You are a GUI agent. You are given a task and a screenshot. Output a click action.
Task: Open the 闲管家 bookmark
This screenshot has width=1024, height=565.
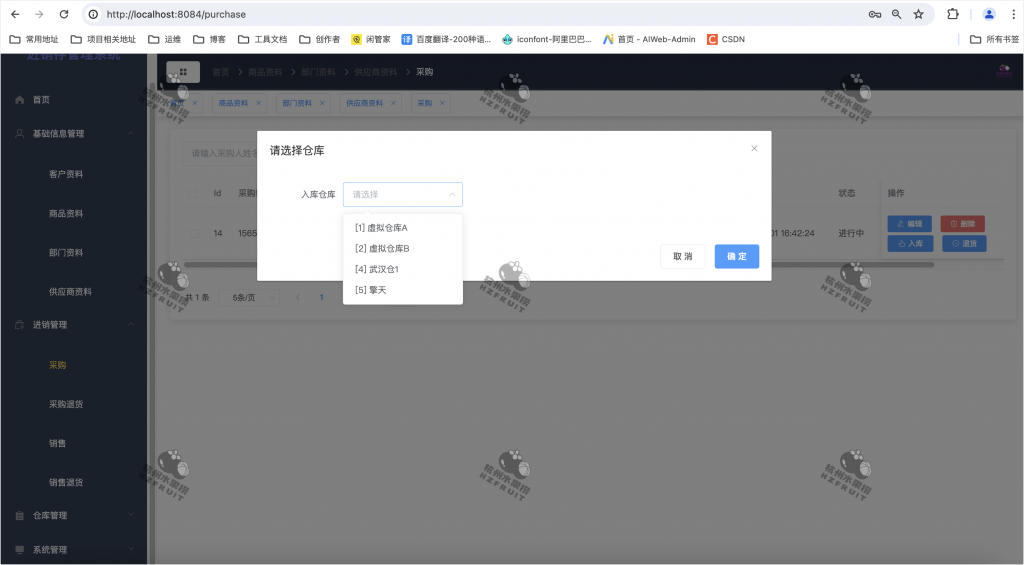point(371,39)
